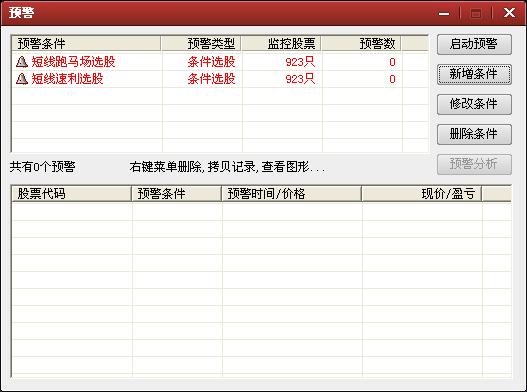Screen dimensions: 527x392
Task: Click the 预警数 column header
Action: [x=361, y=43]
